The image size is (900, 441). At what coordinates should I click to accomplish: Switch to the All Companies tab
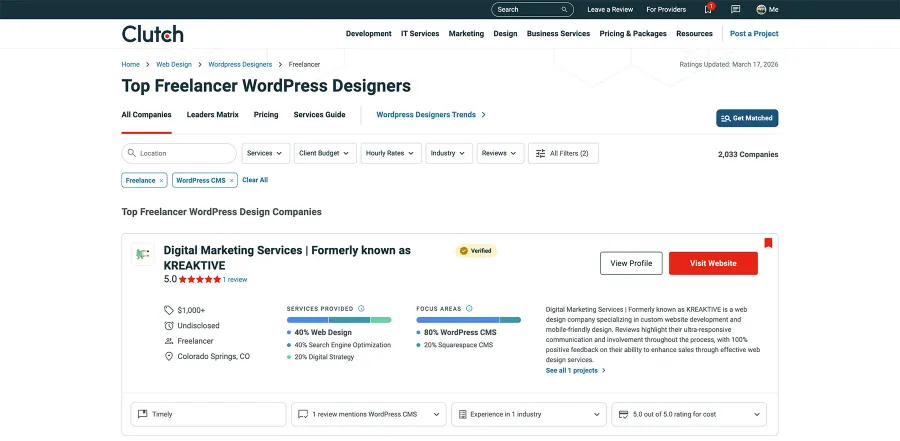click(146, 115)
